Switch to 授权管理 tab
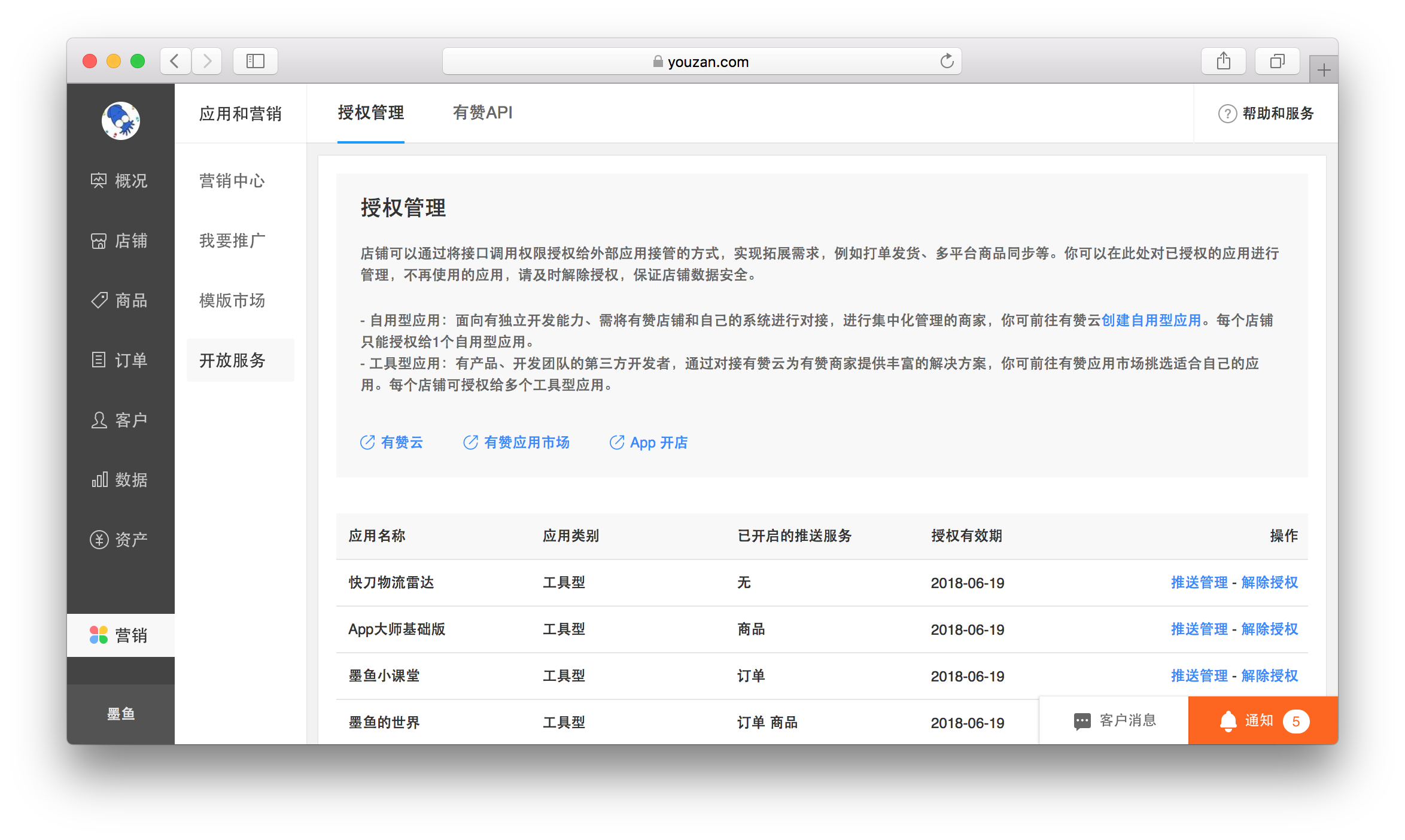This screenshot has height=840, width=1405. (x=371, y=113)
